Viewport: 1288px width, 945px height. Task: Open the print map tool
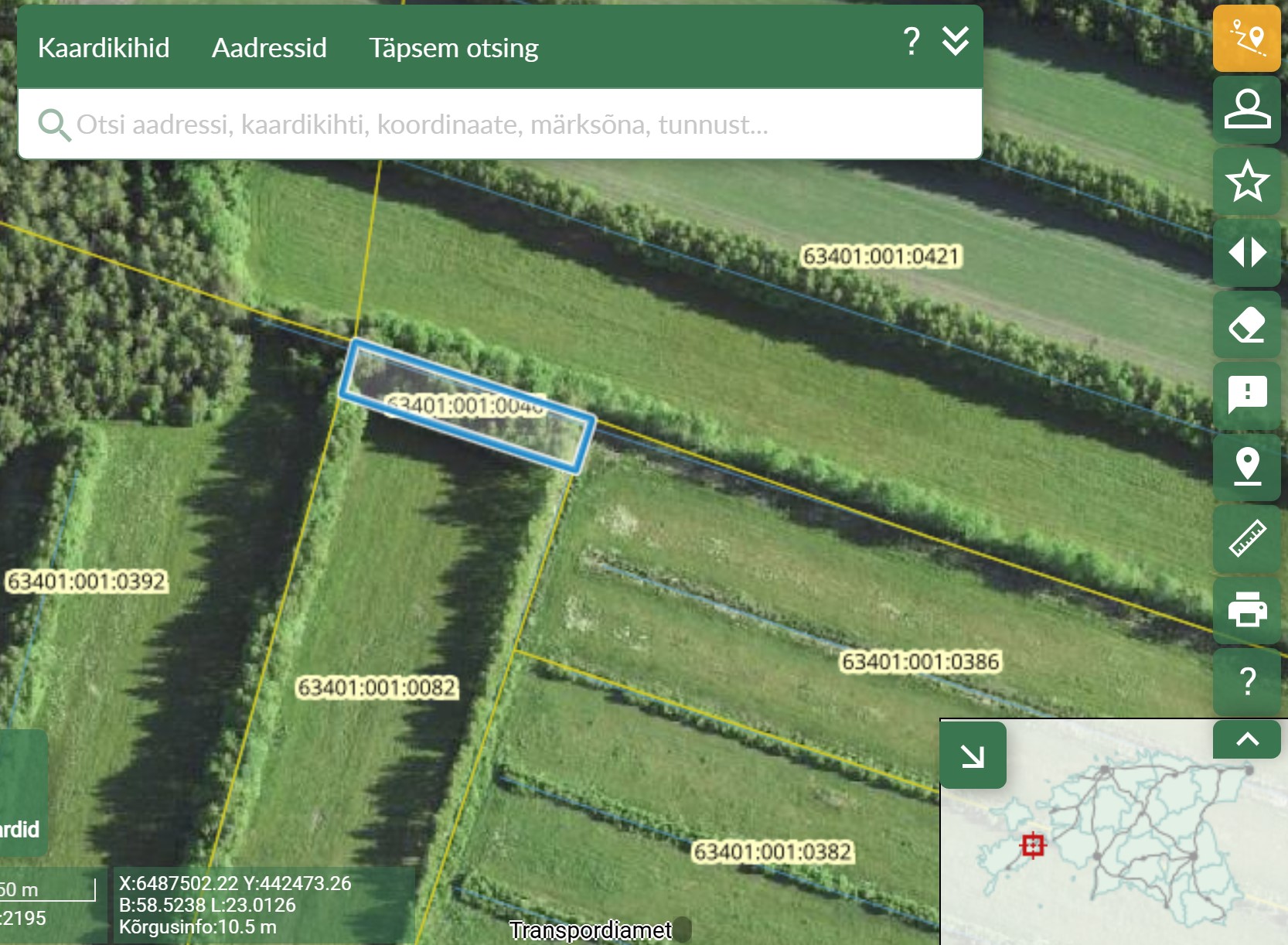(x=1246, y=609)
